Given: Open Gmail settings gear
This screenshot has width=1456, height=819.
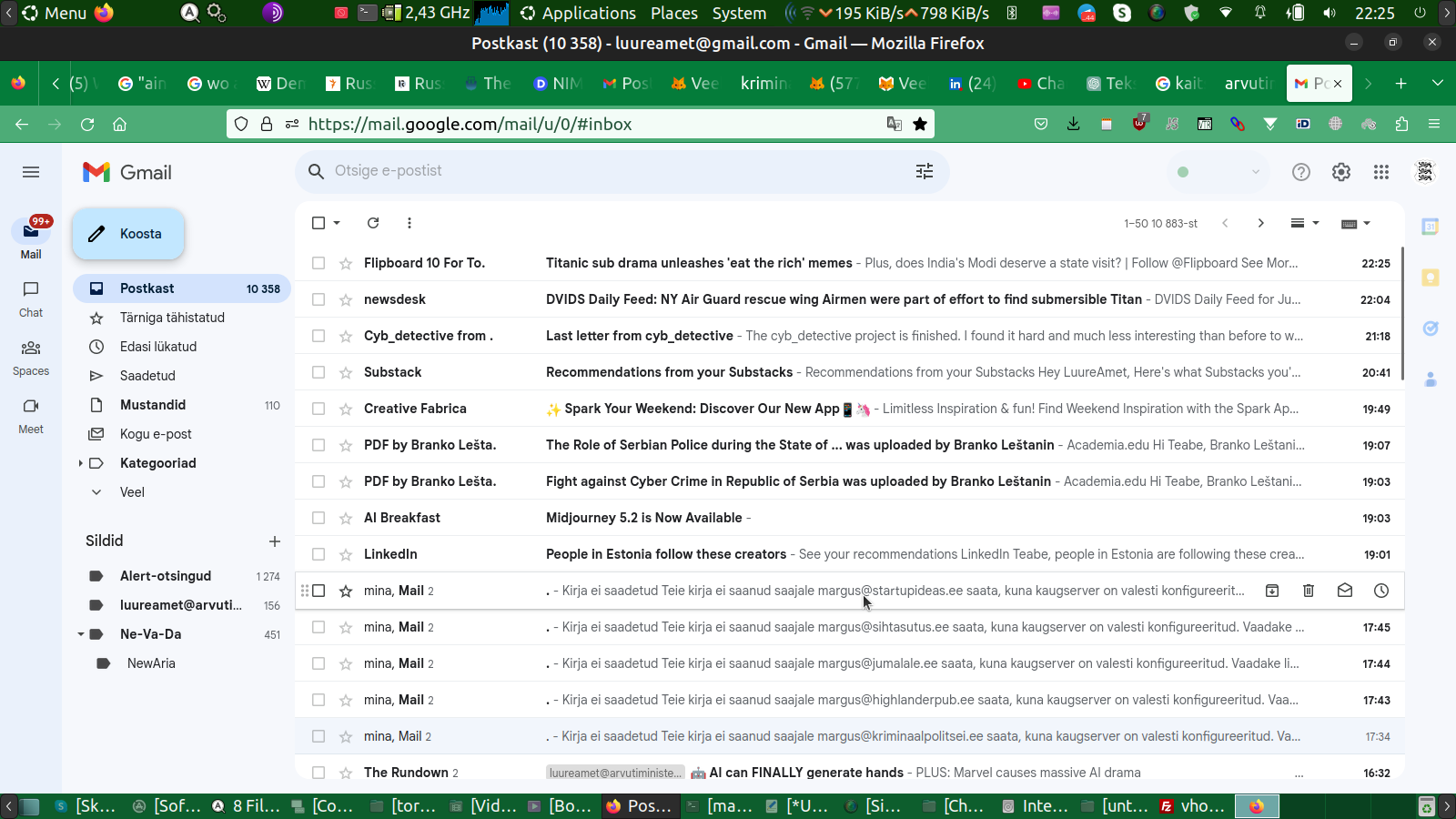Looking at the screenshot, I should (1341, 172).
